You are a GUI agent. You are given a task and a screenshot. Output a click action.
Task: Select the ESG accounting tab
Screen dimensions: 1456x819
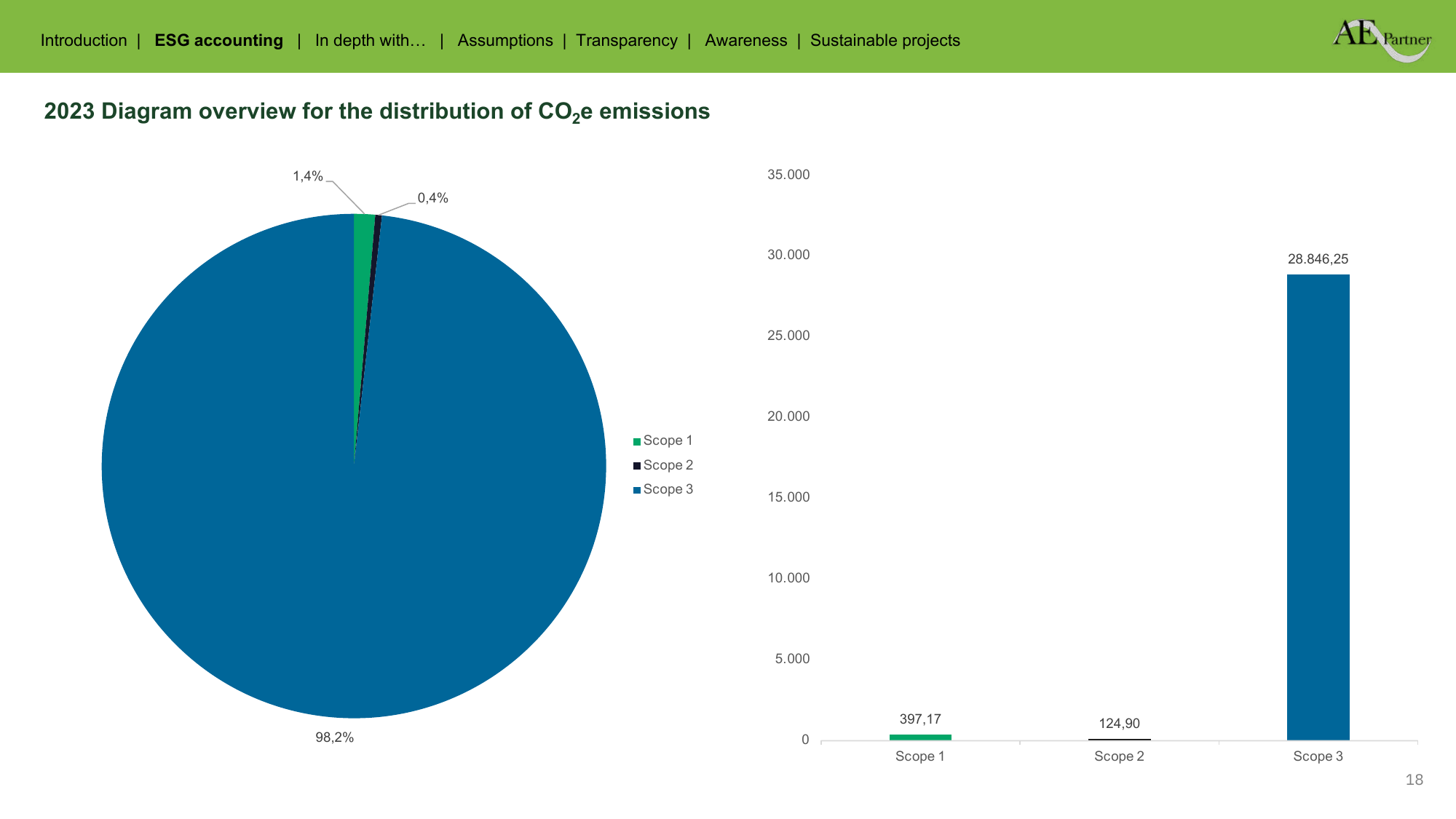click(x=218, y=40)
